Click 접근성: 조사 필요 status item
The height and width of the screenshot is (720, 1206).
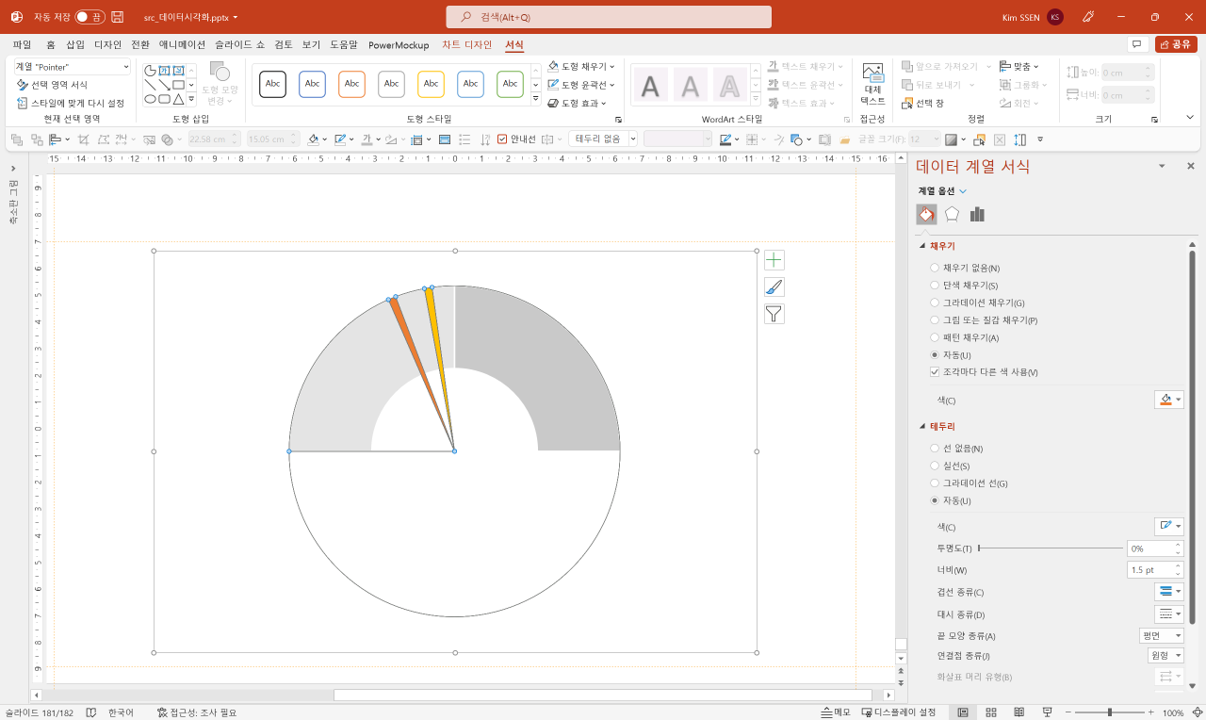197,712
